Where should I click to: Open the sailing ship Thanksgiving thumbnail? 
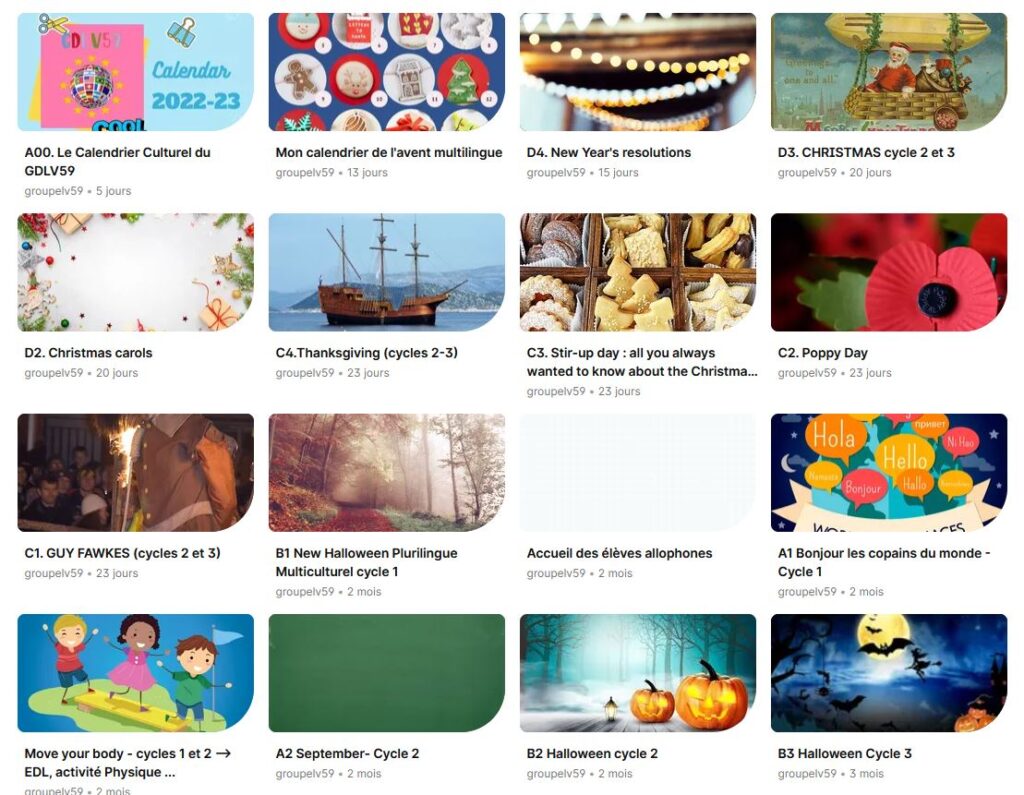click(x=387, y=272)
